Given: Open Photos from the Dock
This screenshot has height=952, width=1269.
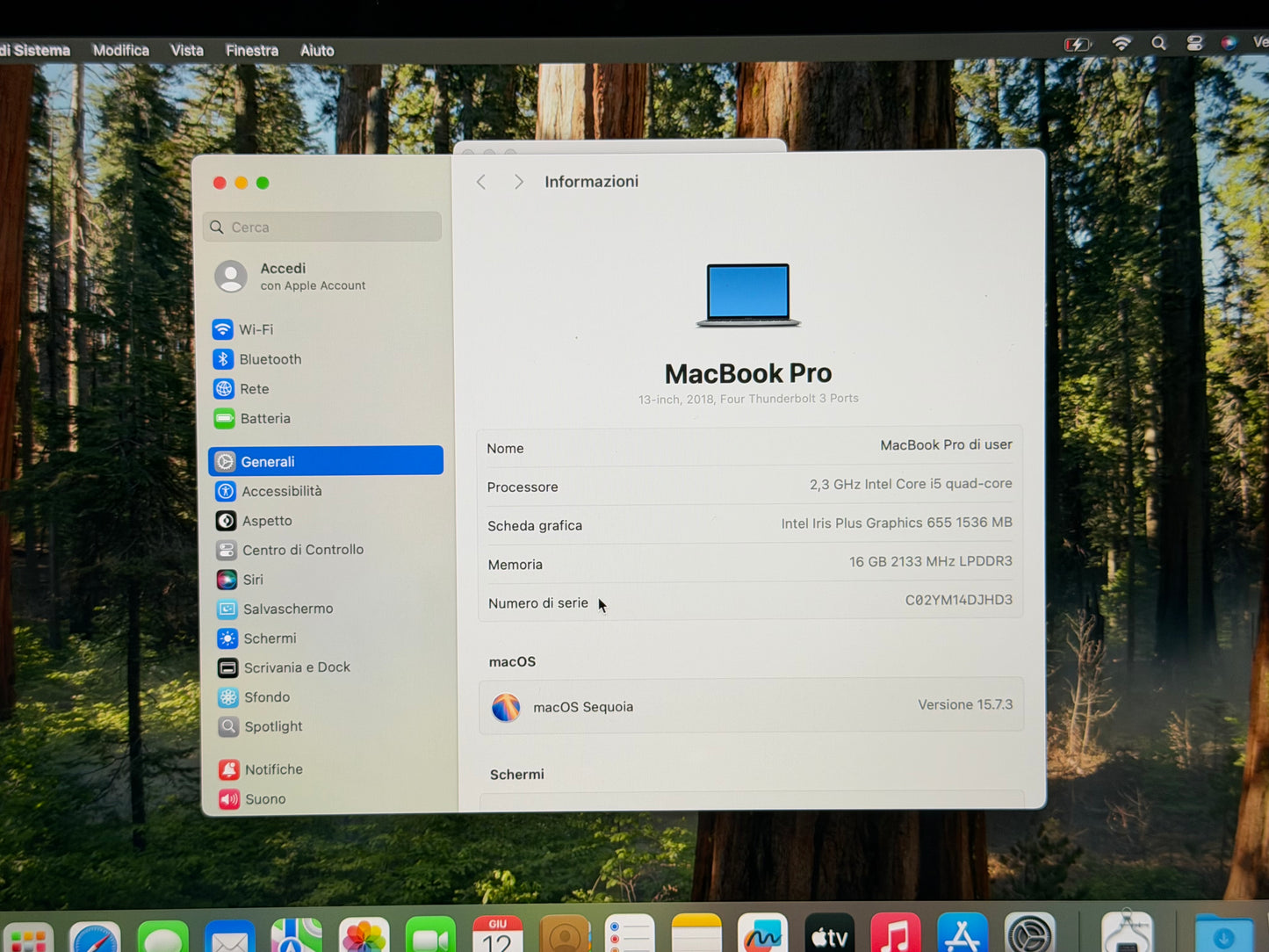Looking at the screenshot, I should [x=364, y=936].
